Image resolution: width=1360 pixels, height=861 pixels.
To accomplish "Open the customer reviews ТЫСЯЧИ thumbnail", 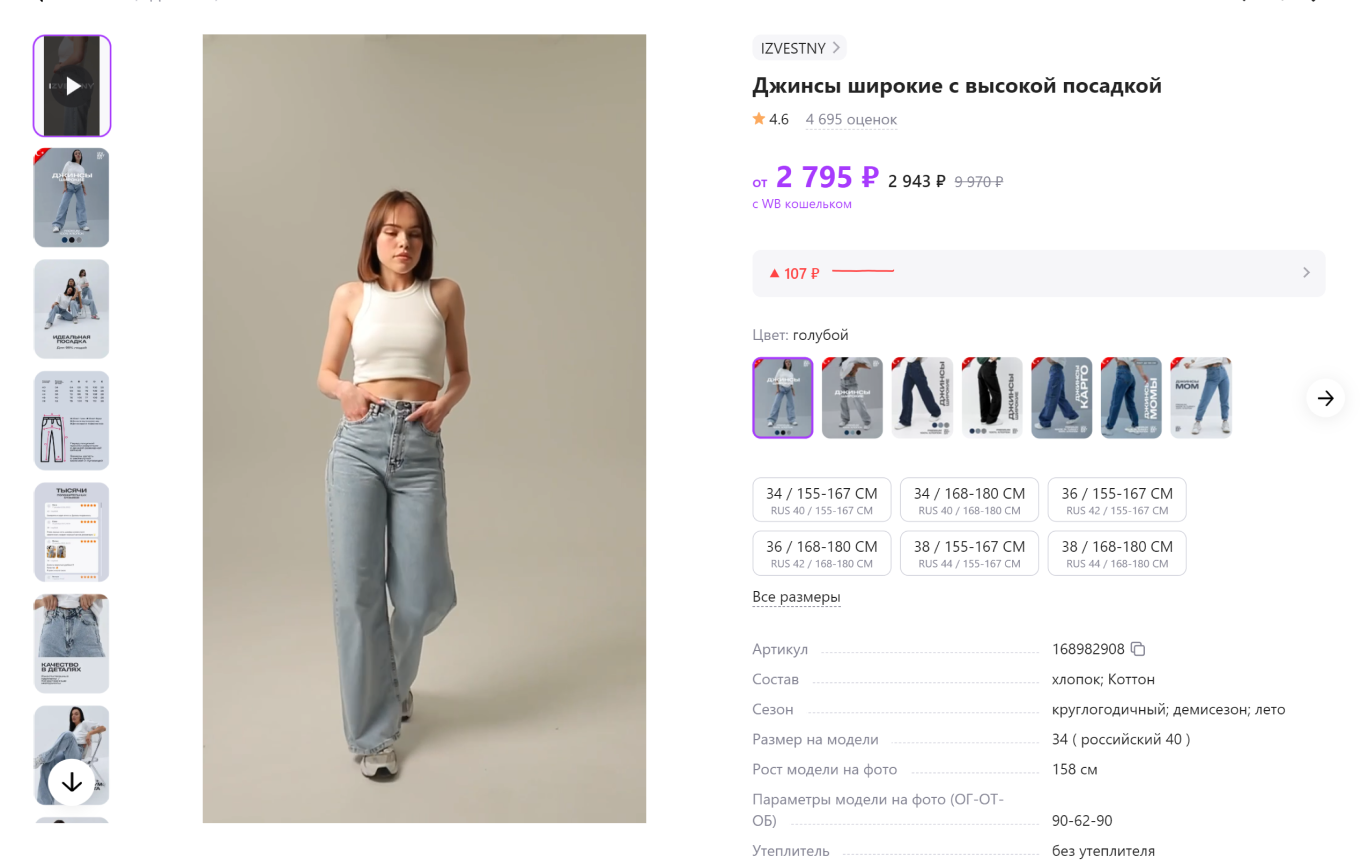I will click(72, 532).
